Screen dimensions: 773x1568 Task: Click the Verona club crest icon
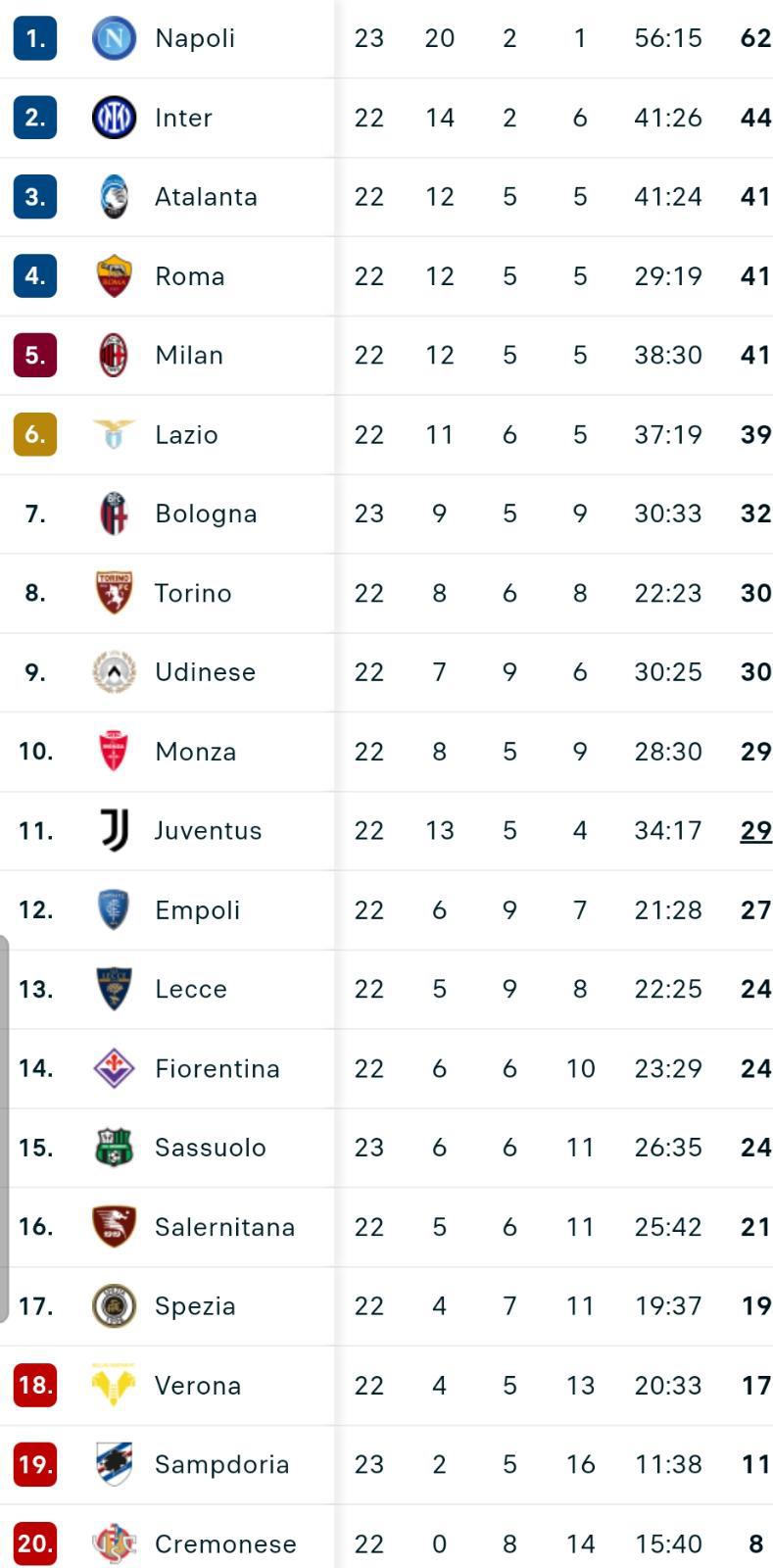114,1385
